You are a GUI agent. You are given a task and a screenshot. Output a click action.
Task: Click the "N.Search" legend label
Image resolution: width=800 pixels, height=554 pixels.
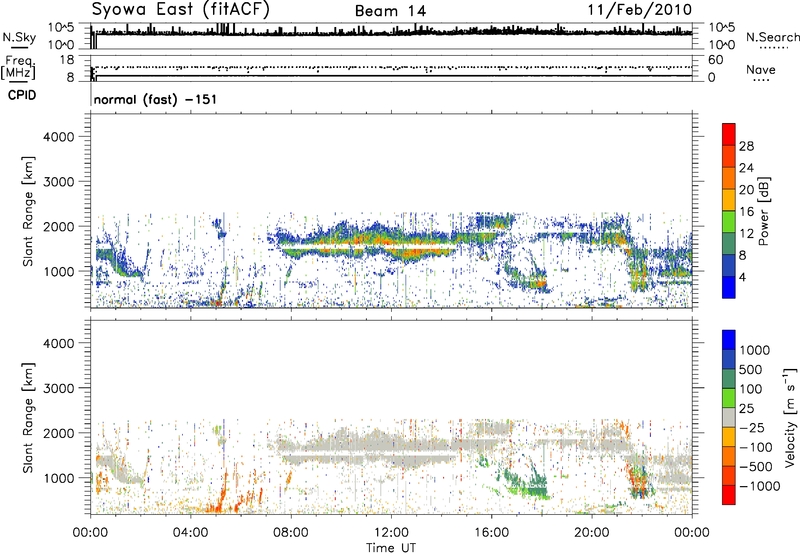772,37
